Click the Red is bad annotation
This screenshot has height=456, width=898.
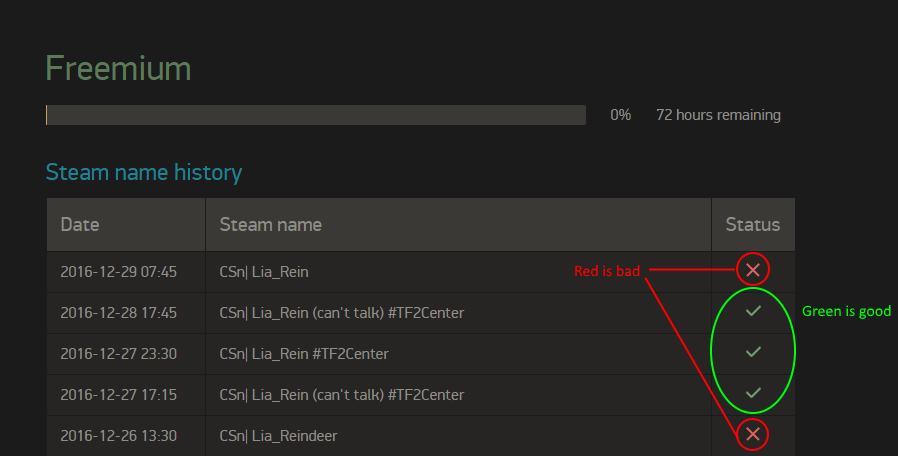tap(606, 271)
